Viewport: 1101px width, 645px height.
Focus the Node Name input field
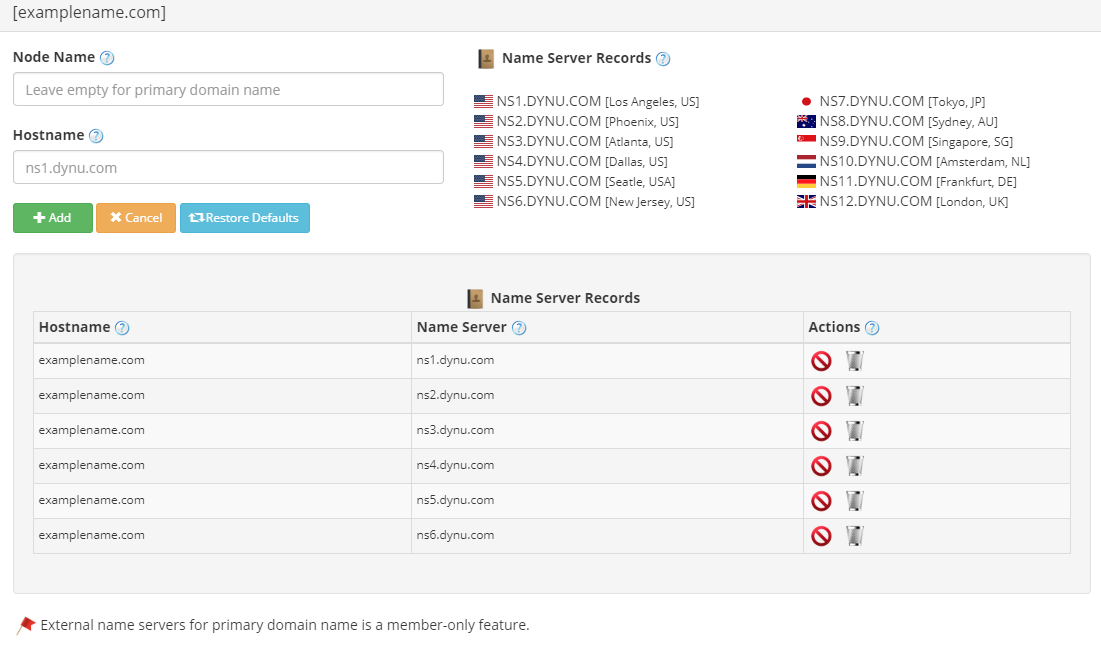pos(228,89)
